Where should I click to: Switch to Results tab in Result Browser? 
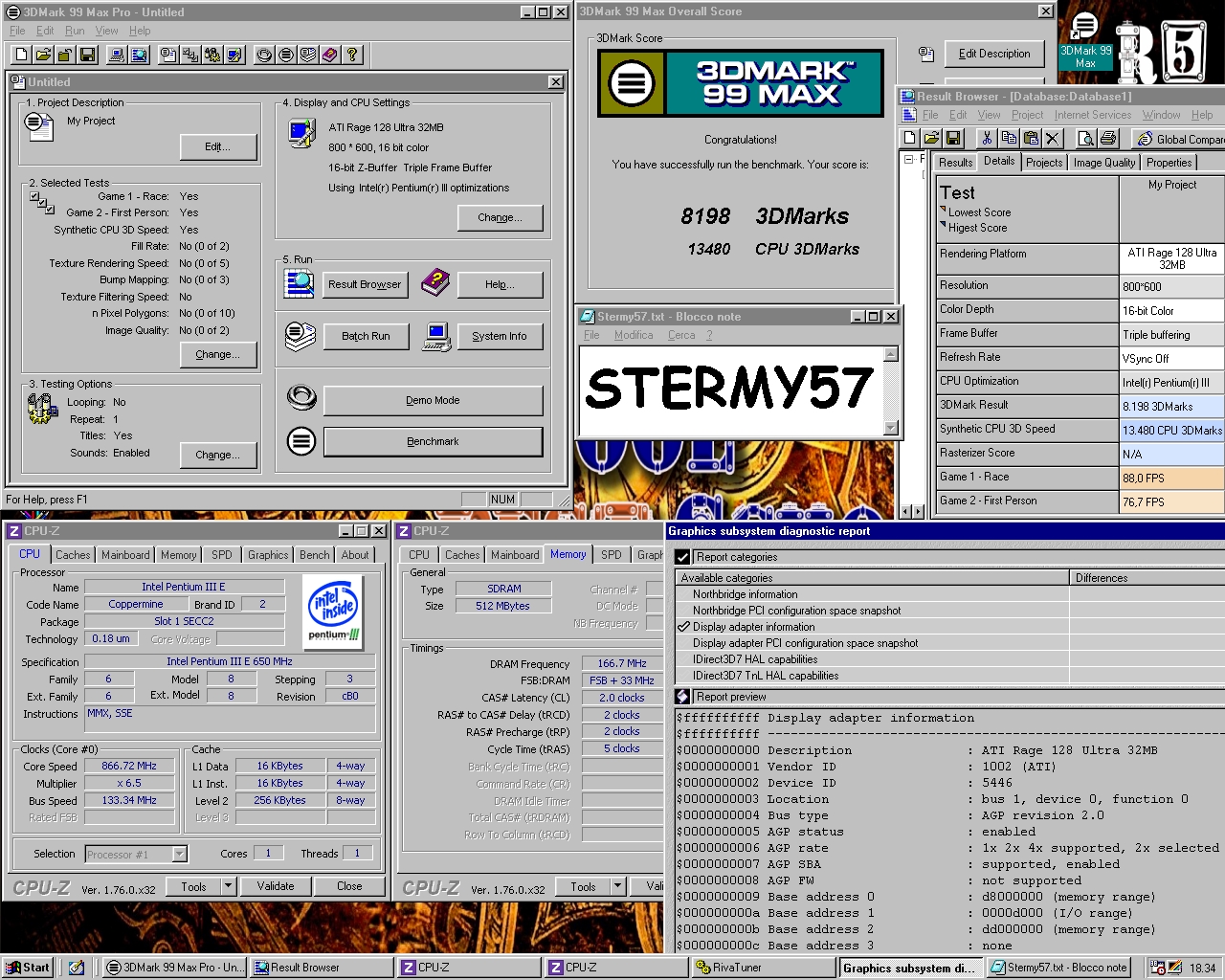(x=955, y=163)
